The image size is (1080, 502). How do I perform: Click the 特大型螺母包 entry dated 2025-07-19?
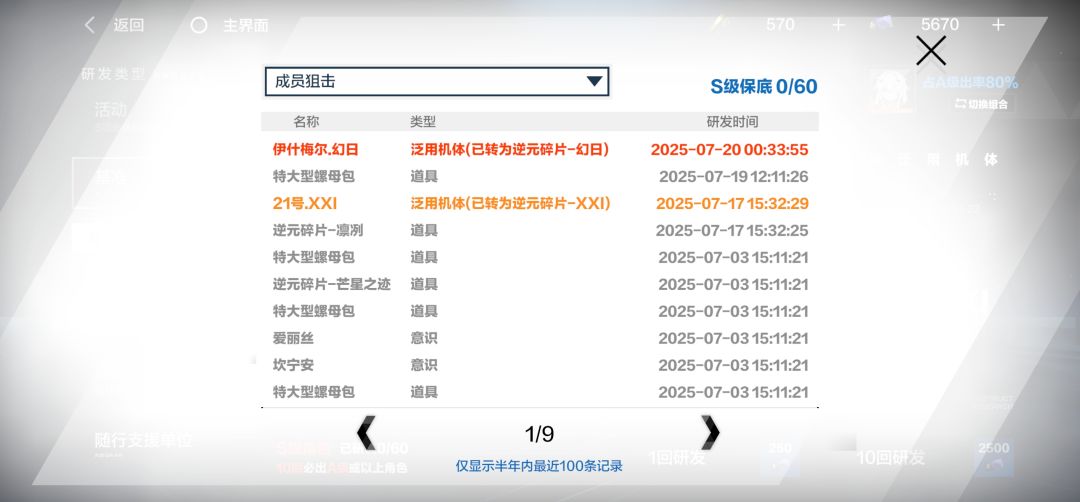coord(313,177)
